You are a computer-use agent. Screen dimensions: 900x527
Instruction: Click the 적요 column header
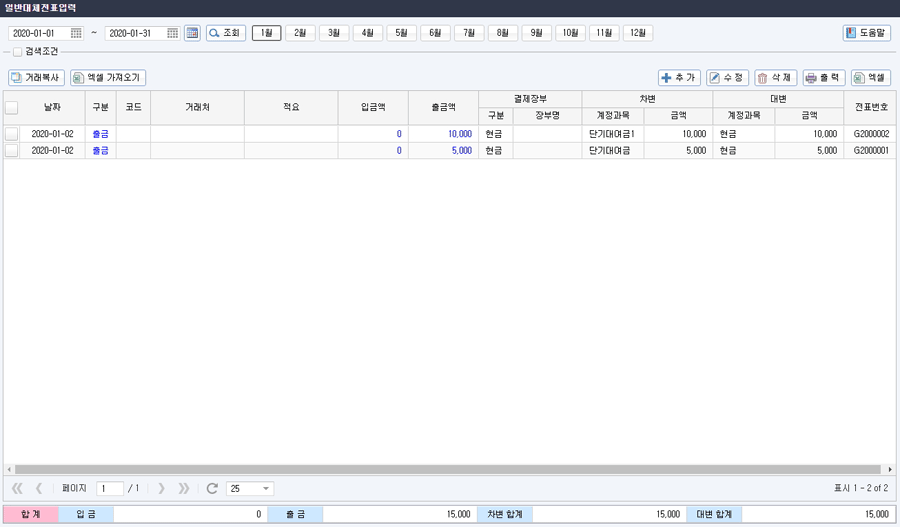(291, 107)
